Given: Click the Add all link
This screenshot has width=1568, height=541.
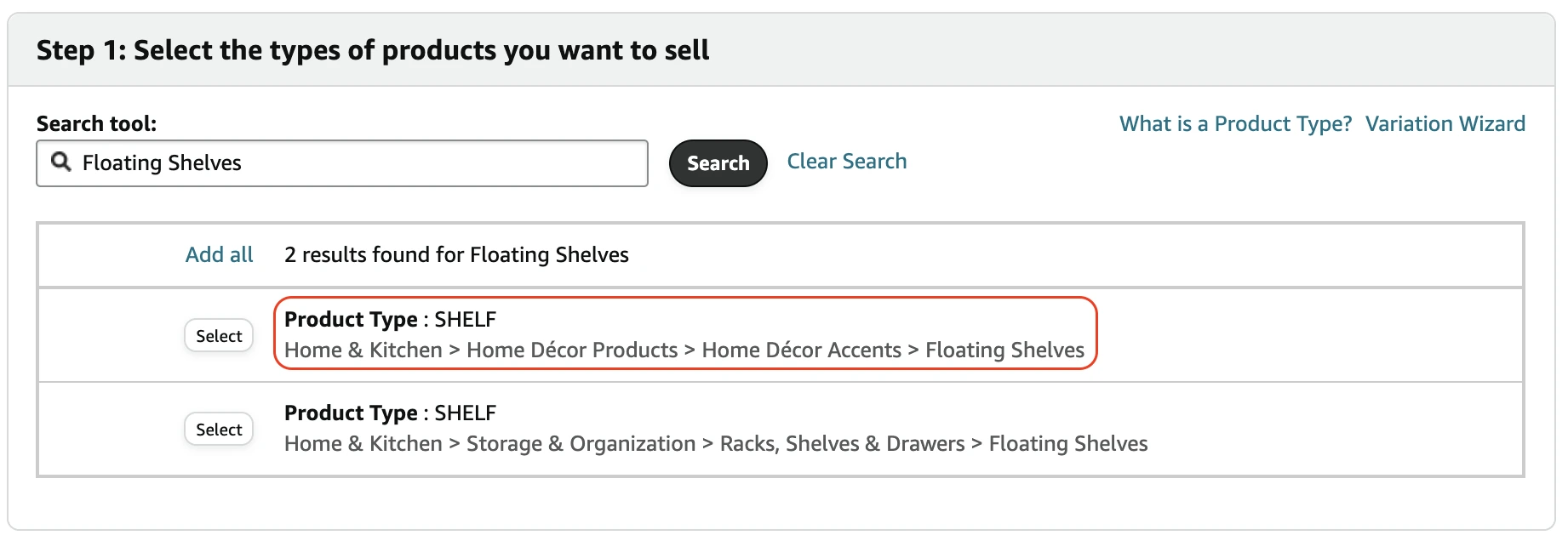Looking at the screenshot, I should click(x=220, y=255).
